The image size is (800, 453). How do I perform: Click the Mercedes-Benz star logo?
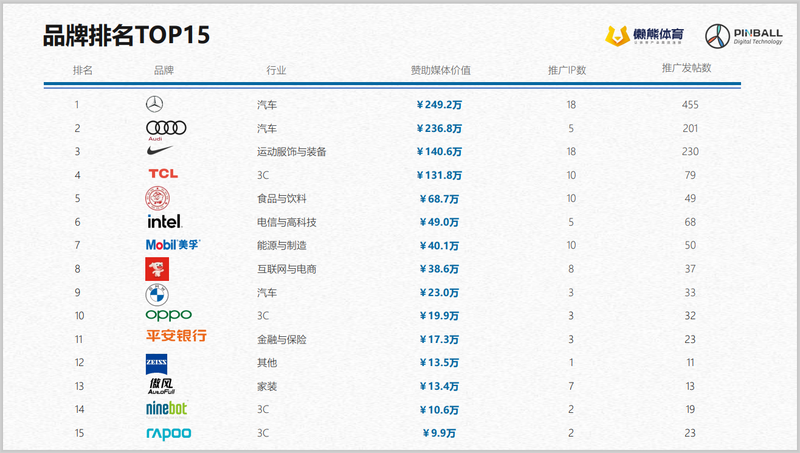[x=153, y=104]
